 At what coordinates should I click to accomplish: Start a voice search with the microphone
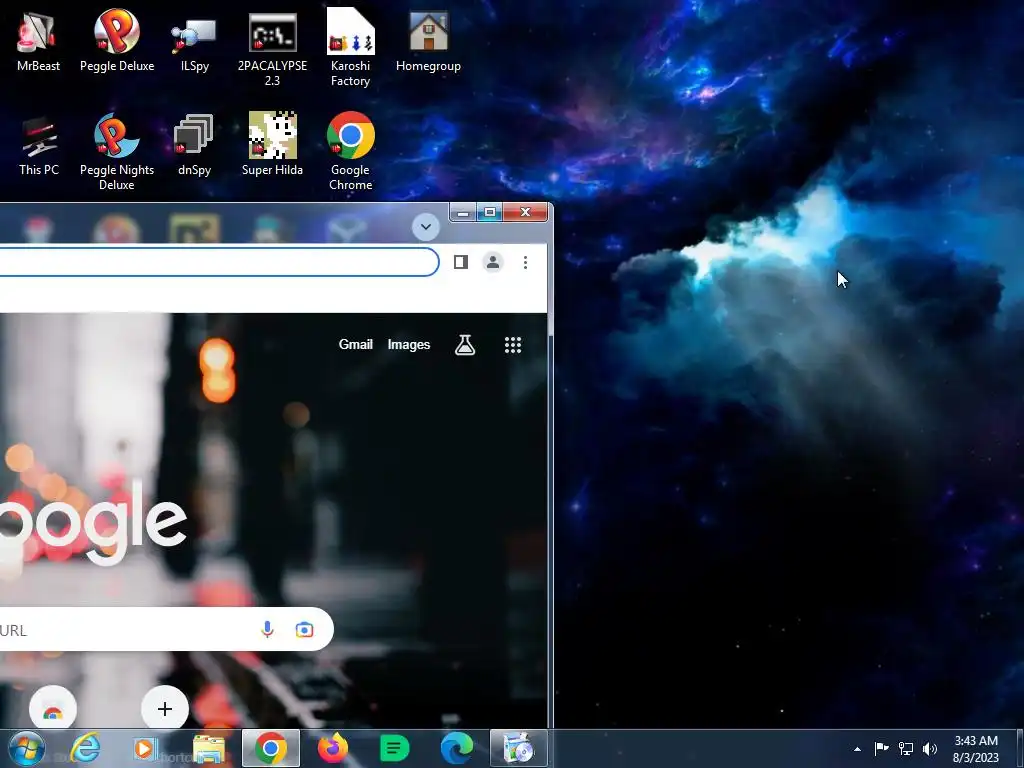pos(267,630)
